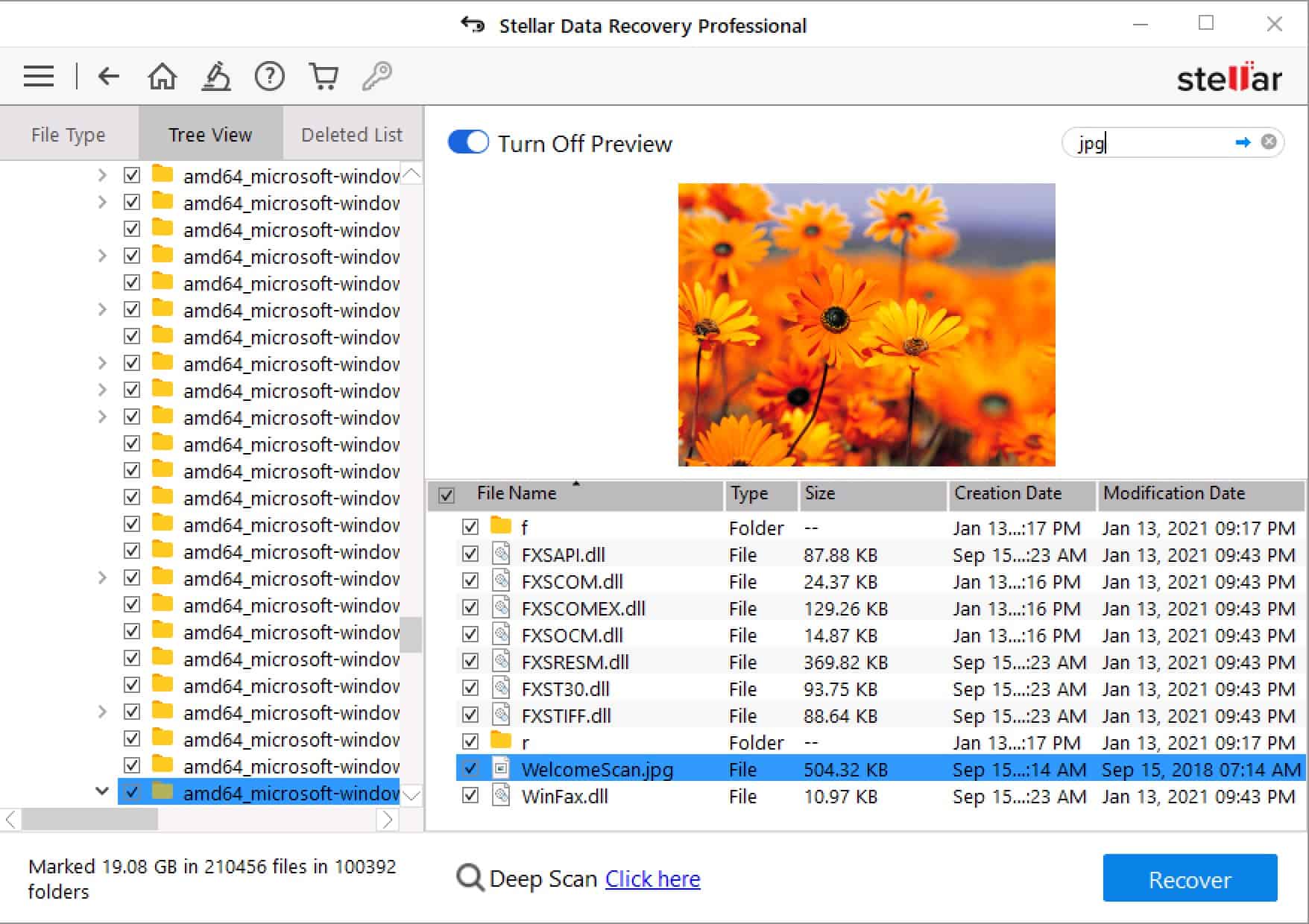Return to the home screen icon

pos(162,76)
